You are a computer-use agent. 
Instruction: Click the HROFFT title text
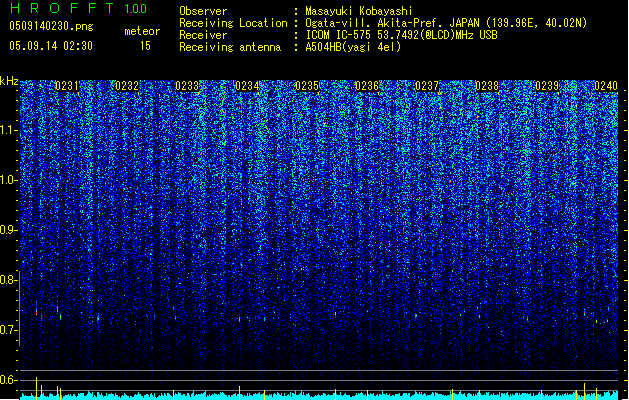62,8
